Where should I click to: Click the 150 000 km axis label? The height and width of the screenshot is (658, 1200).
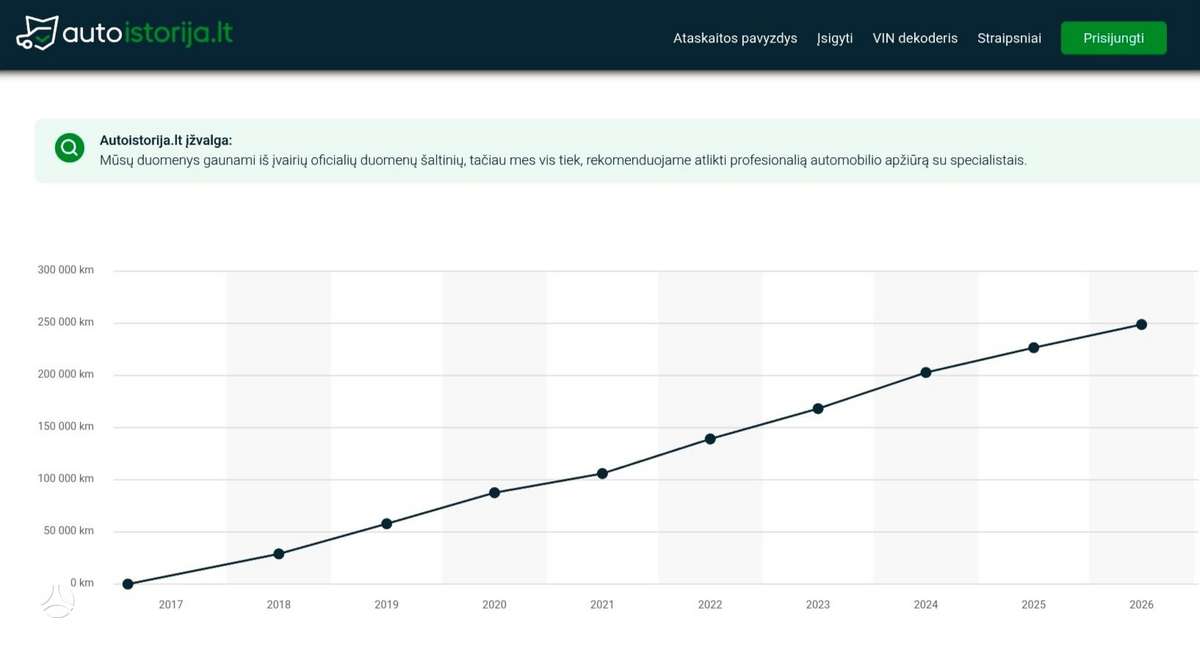(x=66, y=426)
